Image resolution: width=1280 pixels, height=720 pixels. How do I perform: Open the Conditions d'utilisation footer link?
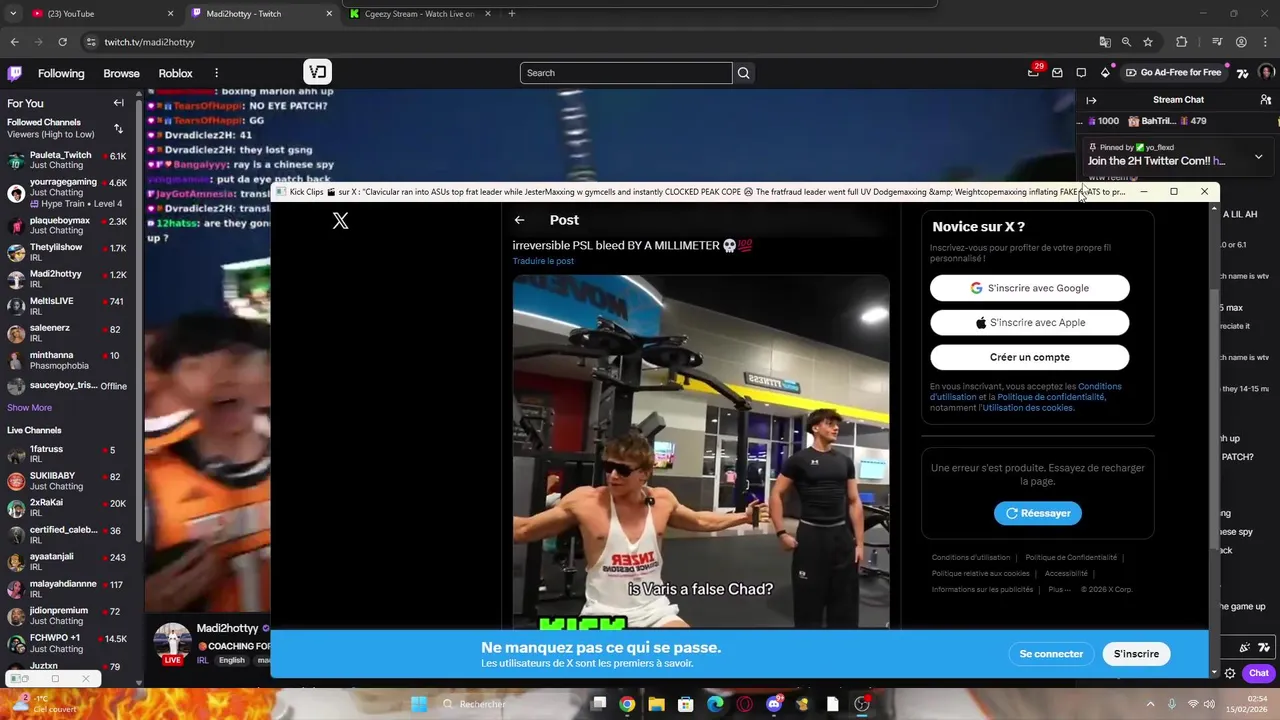(971, 558)
